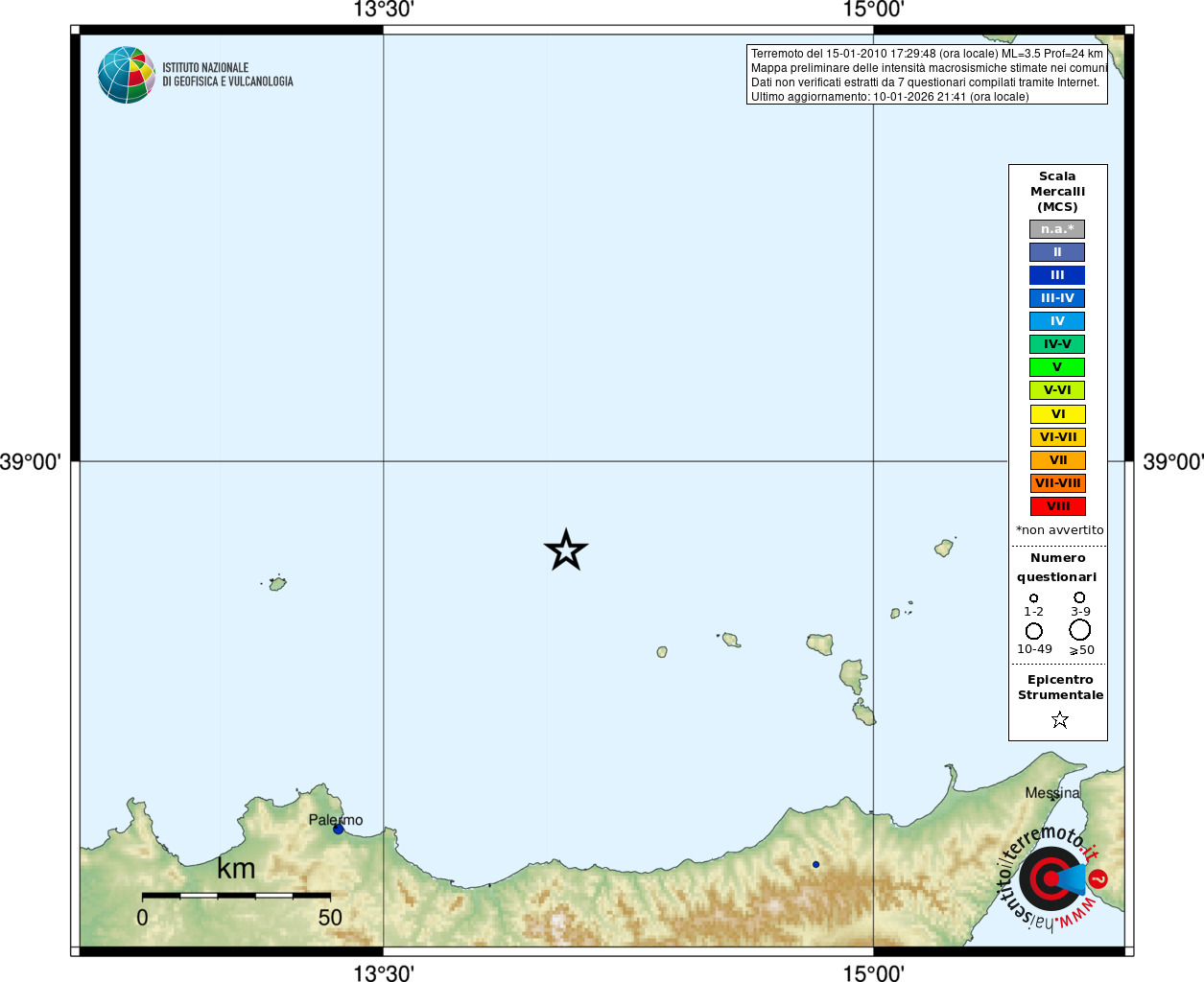Image resolution: width=1204 pixels, height=982 pixels.
Task: Click the V-VI legend swatch
Action: click(1057, 390)
